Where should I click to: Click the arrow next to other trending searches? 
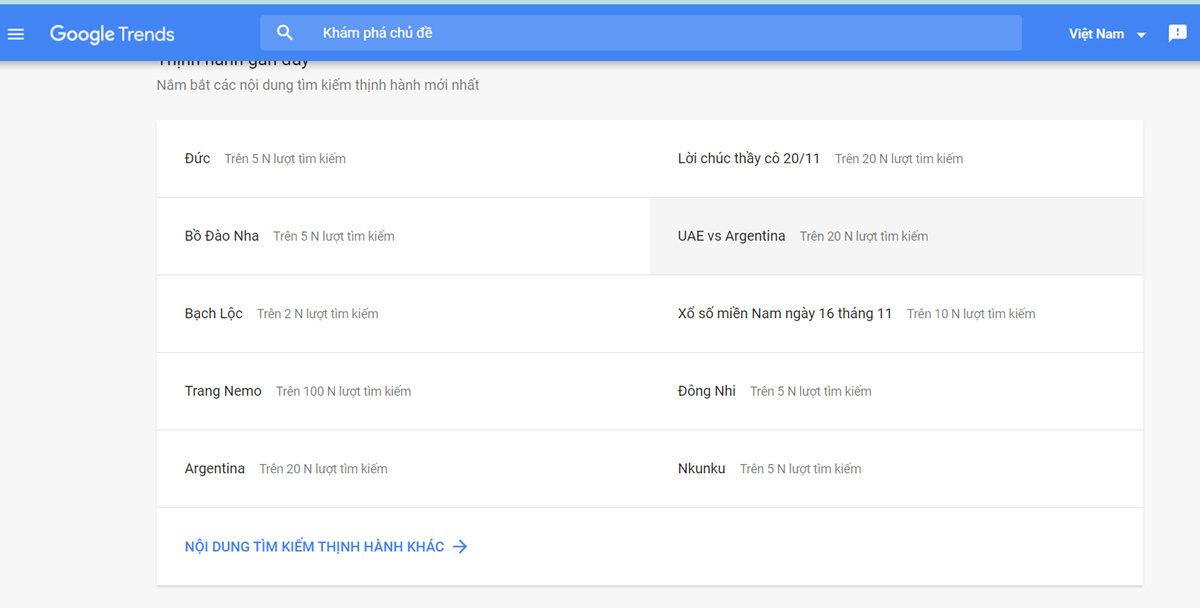460,546
